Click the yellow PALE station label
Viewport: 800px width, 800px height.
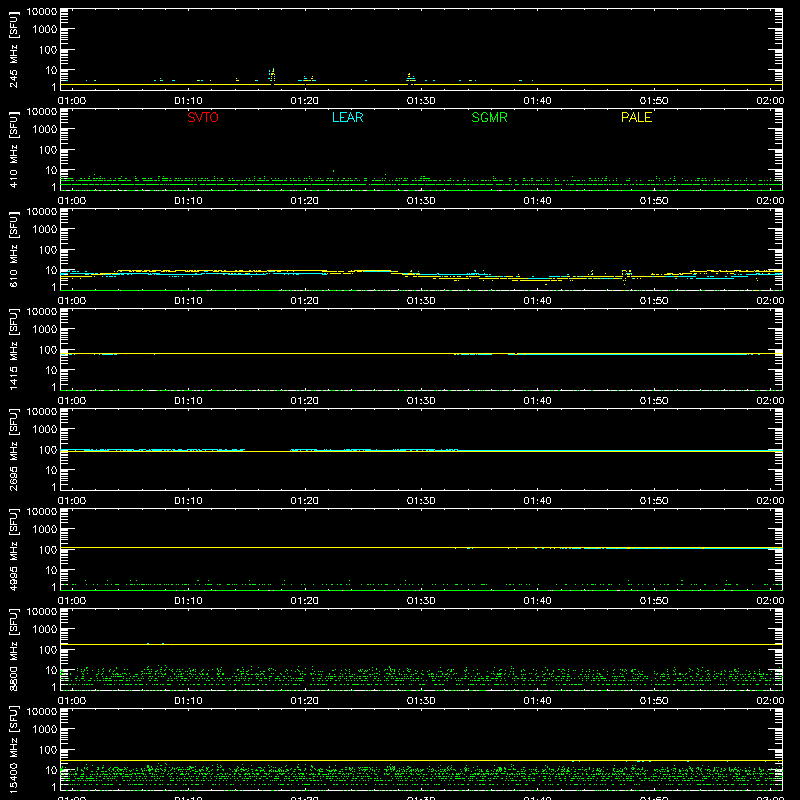(x=636, y=117)
